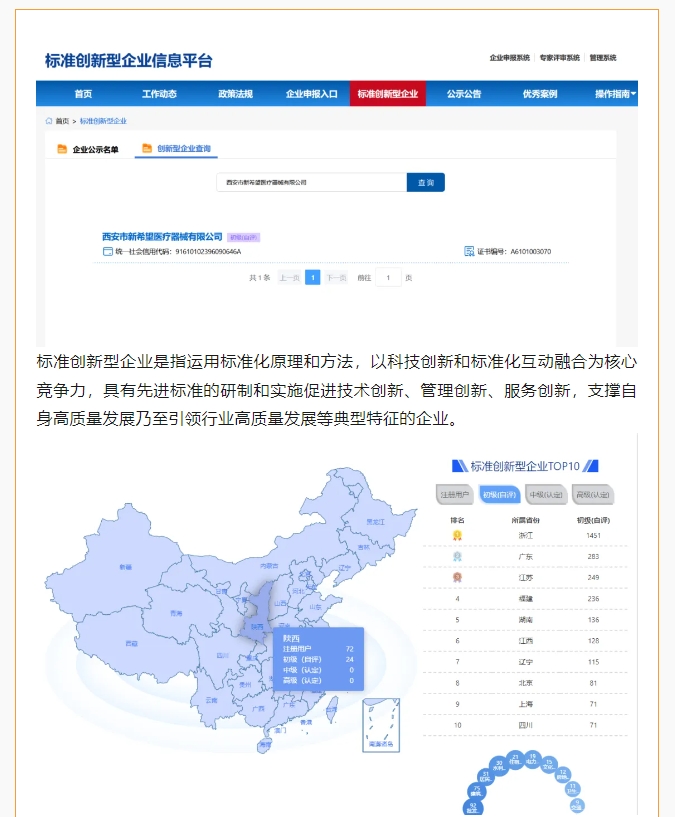Select the 中级(认定) ranking filter
Image resolution: width=675 pixels, height=817 pixels.
[546, 494]
